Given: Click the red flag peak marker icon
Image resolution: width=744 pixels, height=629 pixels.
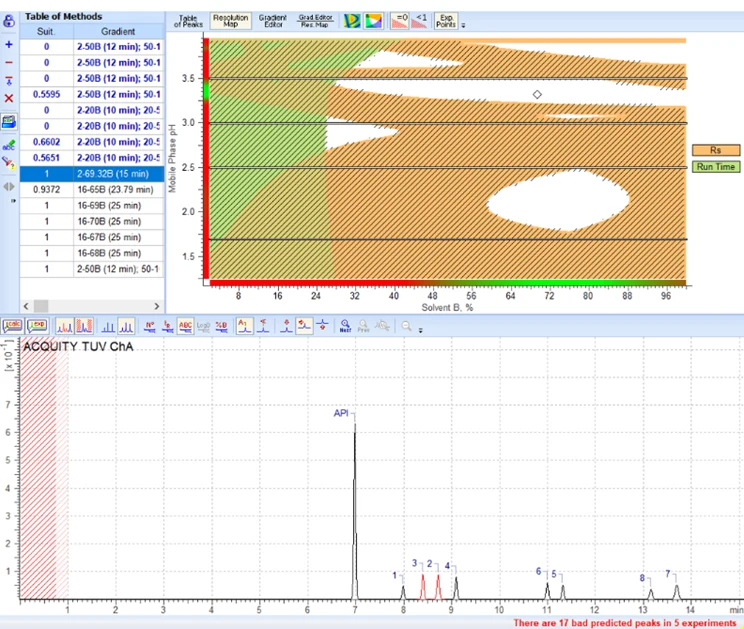Looking at the screenshot, I should [x=263, y=326].
